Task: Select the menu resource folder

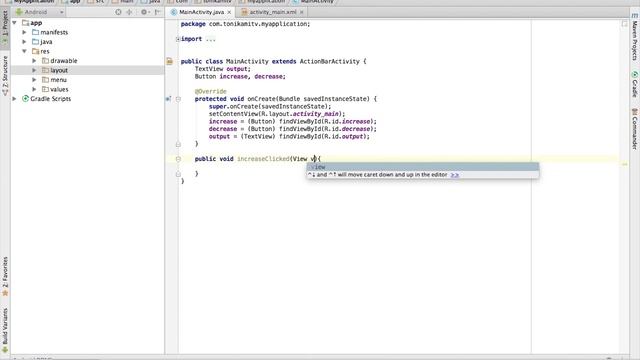Action: (x=87, y=80)
